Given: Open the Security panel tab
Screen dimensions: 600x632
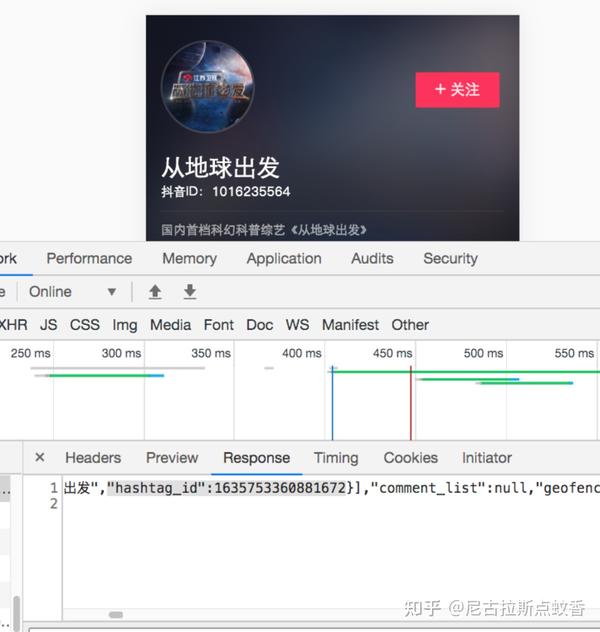Looking at the screenshot, I should point(450,258).
